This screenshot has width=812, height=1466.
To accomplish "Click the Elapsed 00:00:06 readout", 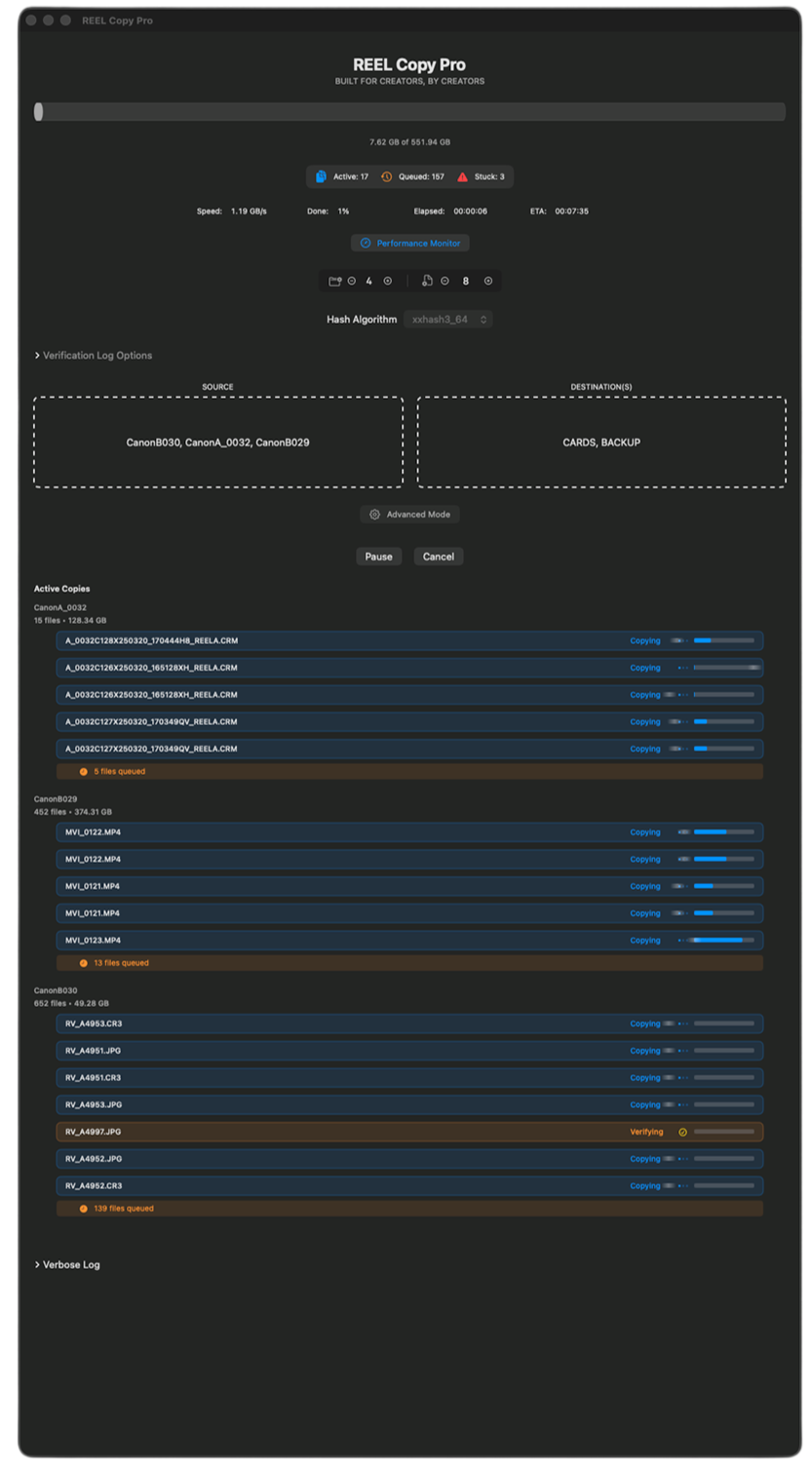I will coord(450,211).
